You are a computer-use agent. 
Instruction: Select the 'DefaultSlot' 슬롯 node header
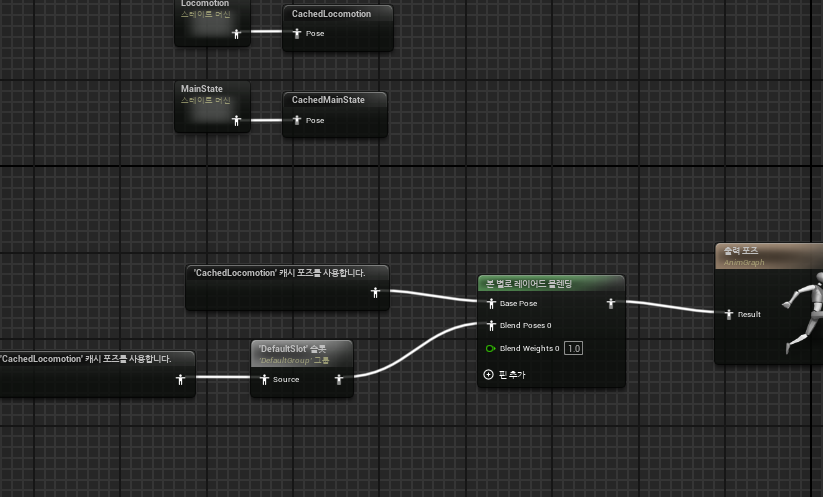tap(302, 354)
